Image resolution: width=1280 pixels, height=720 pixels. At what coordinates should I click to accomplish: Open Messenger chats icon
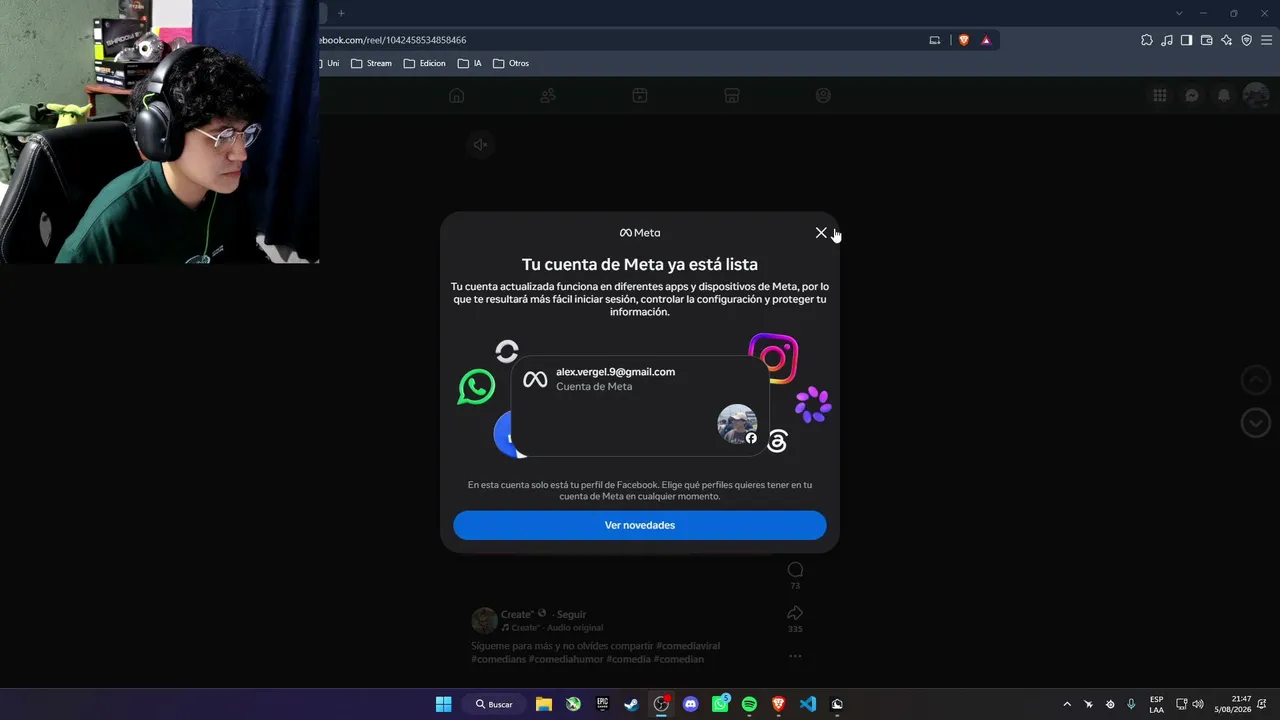[x=1192, y=96]
